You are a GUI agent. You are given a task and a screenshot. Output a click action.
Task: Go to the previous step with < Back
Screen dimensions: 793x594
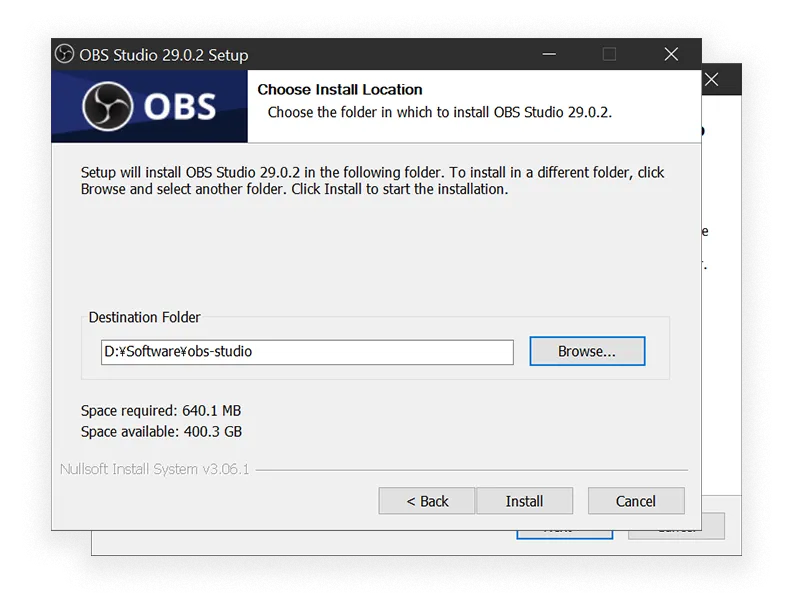click(427, 501)
